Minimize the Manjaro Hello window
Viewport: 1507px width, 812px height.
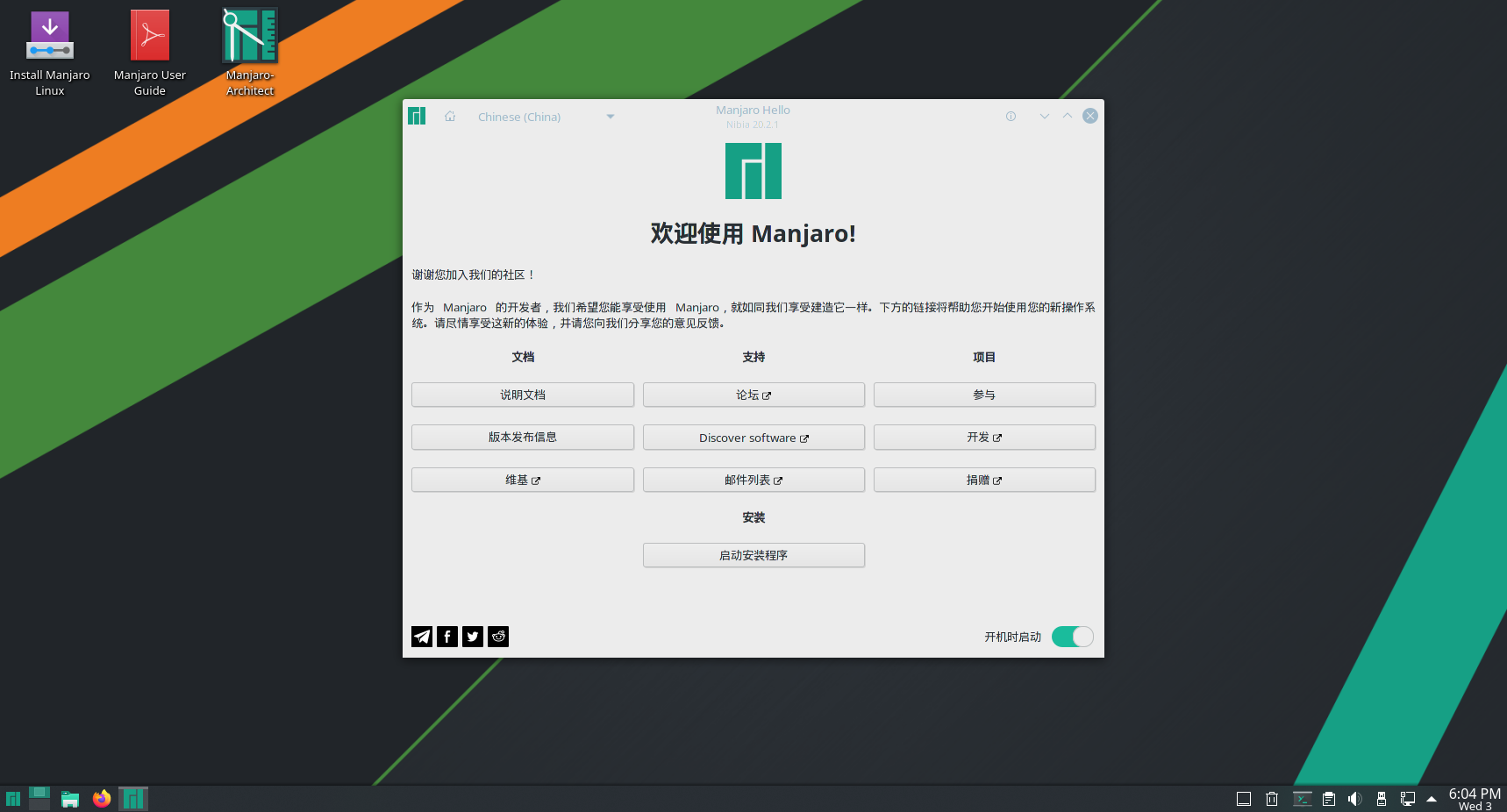pyautogui.click(x=1044, y=116)
